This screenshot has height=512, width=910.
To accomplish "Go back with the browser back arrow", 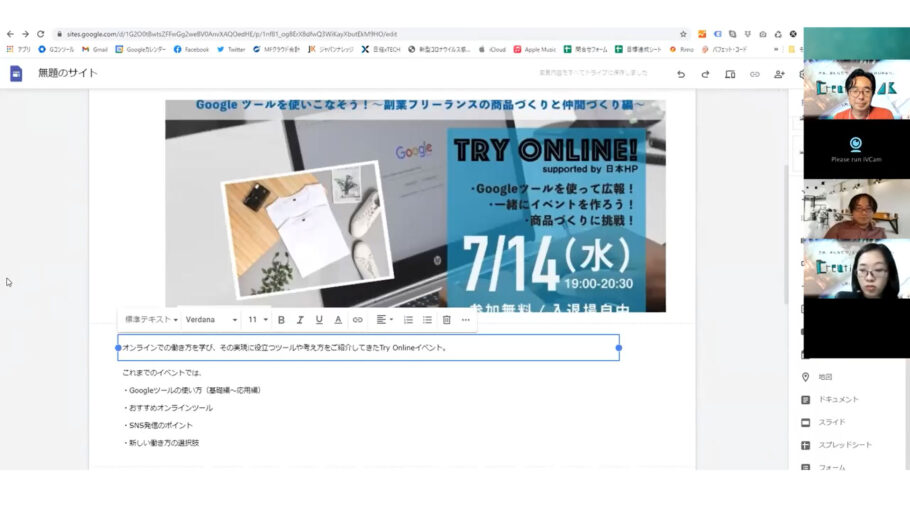I will 10,34.
